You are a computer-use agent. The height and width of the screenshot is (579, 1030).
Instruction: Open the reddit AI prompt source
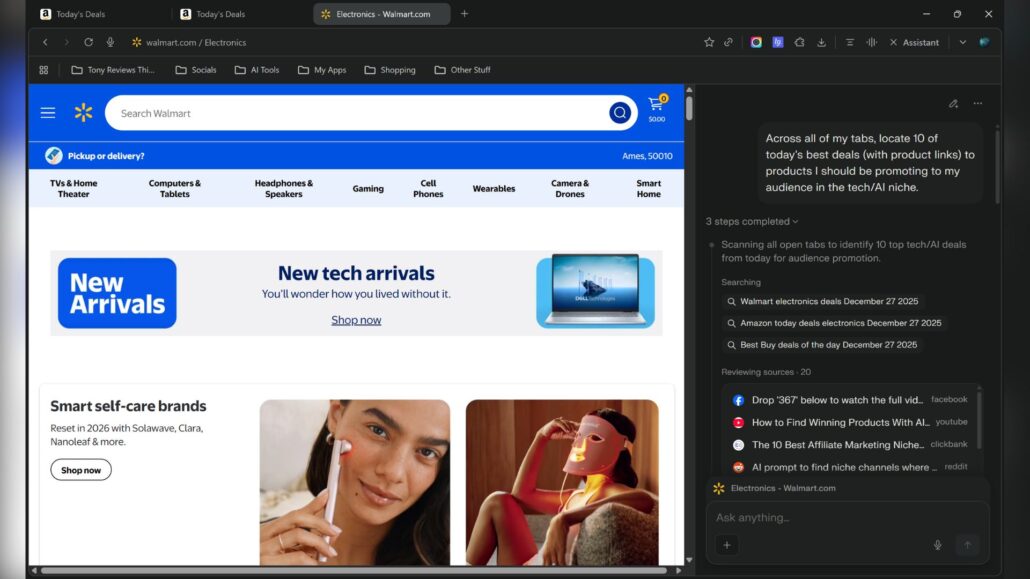click(x=849, y=467)
